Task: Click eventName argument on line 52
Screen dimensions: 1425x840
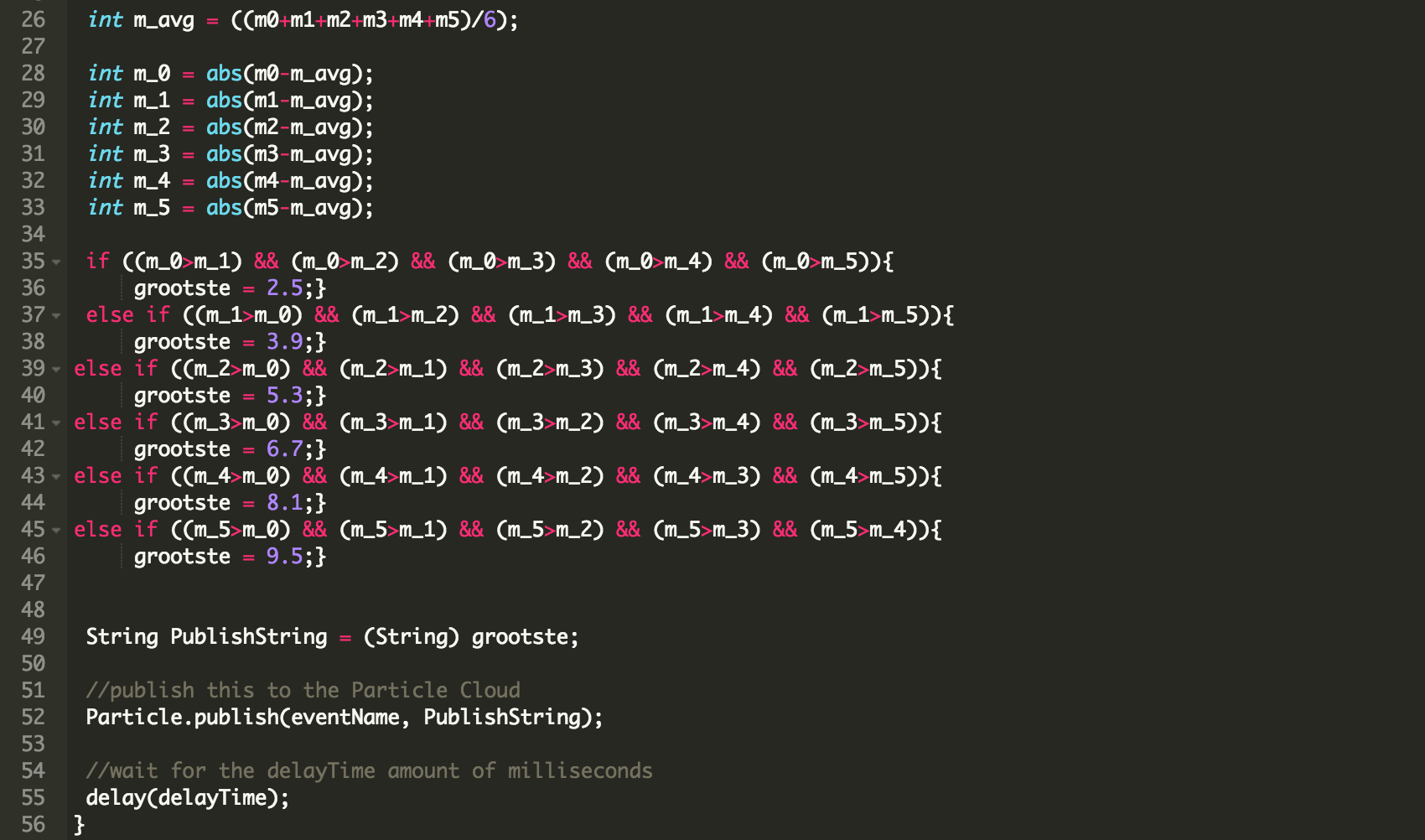Action: 345,718
